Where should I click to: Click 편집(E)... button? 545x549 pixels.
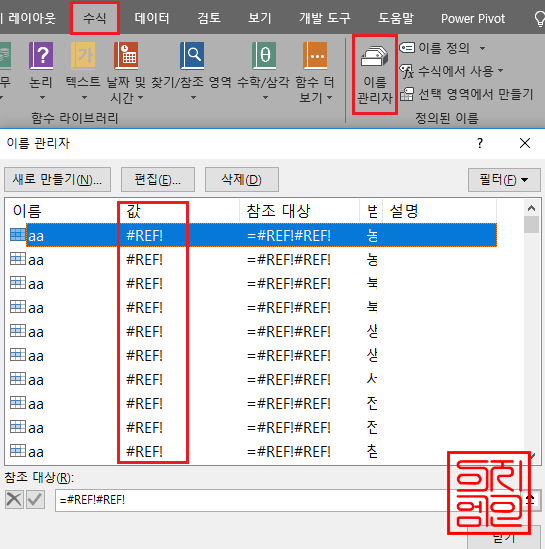158,180
